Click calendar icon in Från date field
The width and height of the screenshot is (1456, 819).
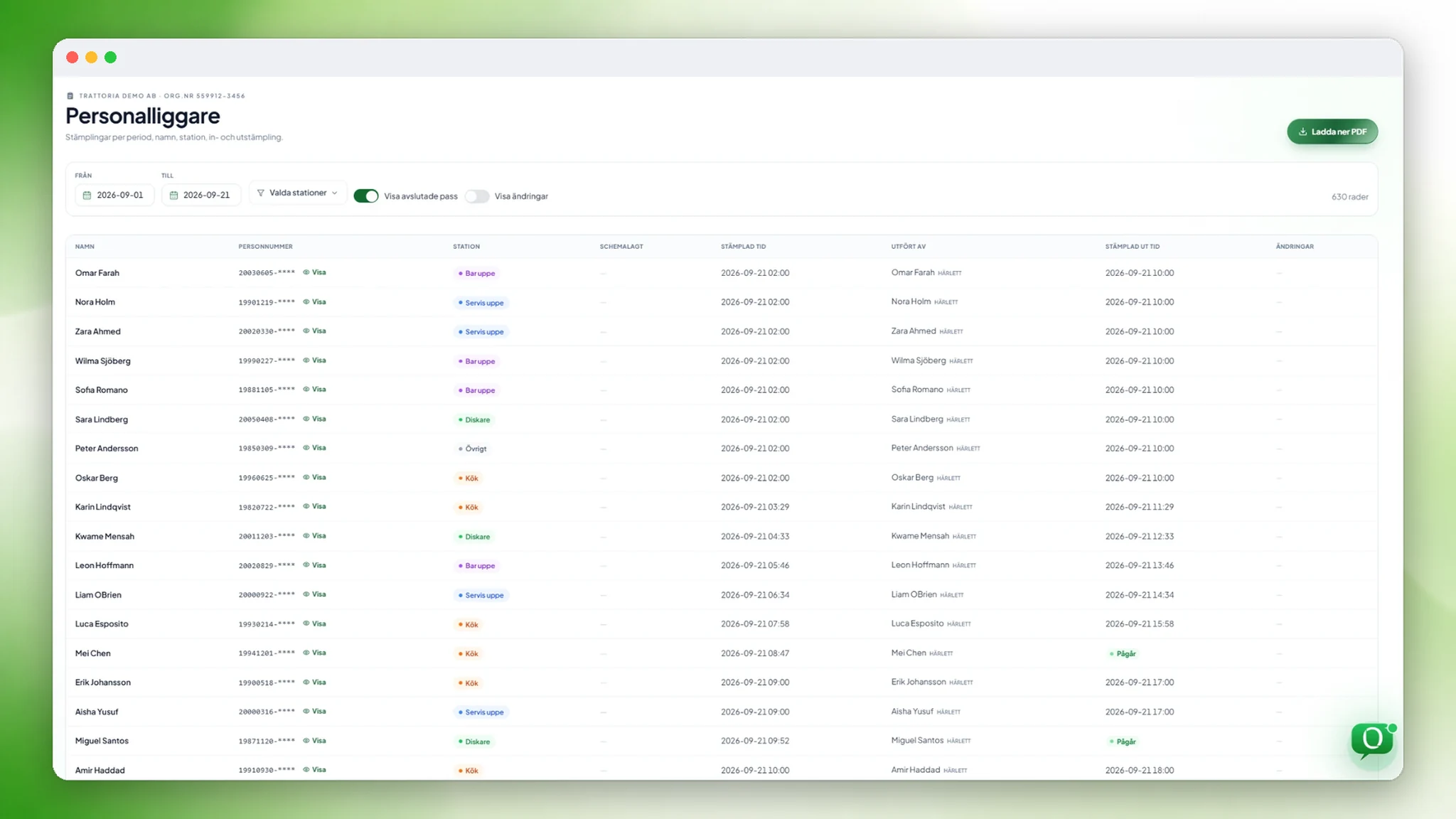pyautogui.click(x=87, y=195)
